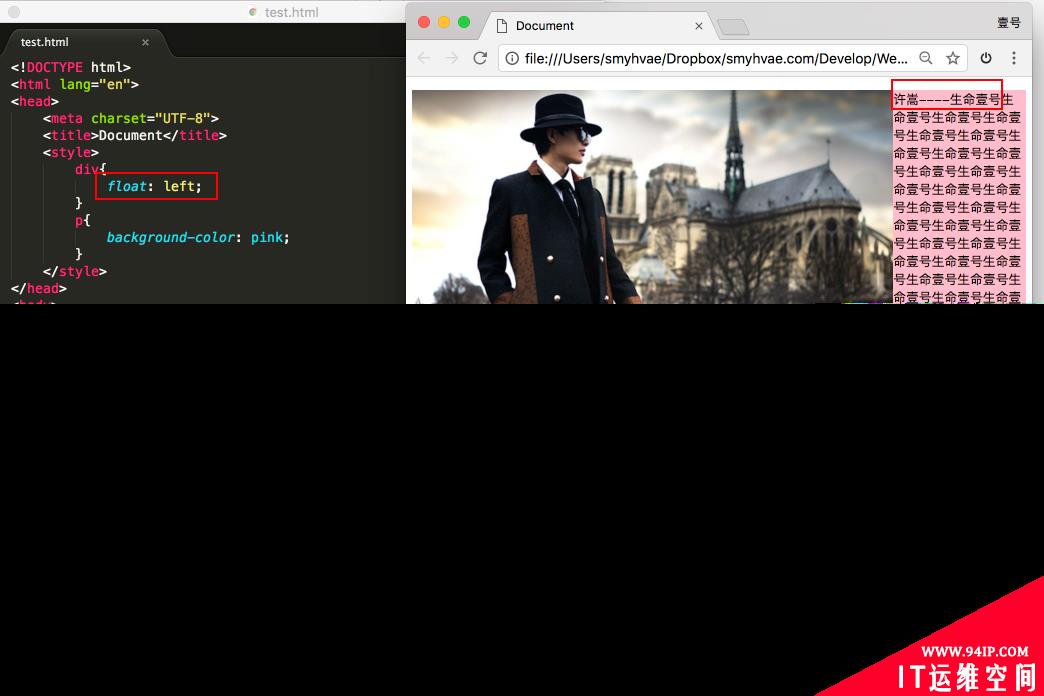This screenshot has width=1044, height=696.
Task: Click the opening '<style>' tag line
Action: [x=71, y=153]
